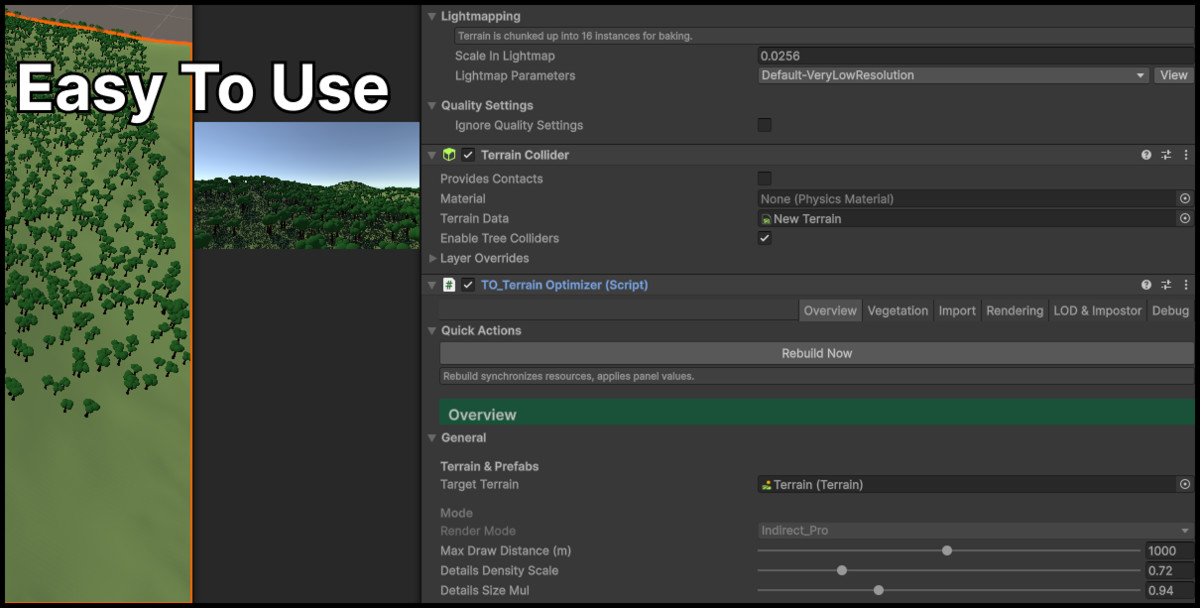Viewport: 1200px width, 608px height.
Task: Click the Max Draw Distance slider handle
Action: (x=947, y=551)
